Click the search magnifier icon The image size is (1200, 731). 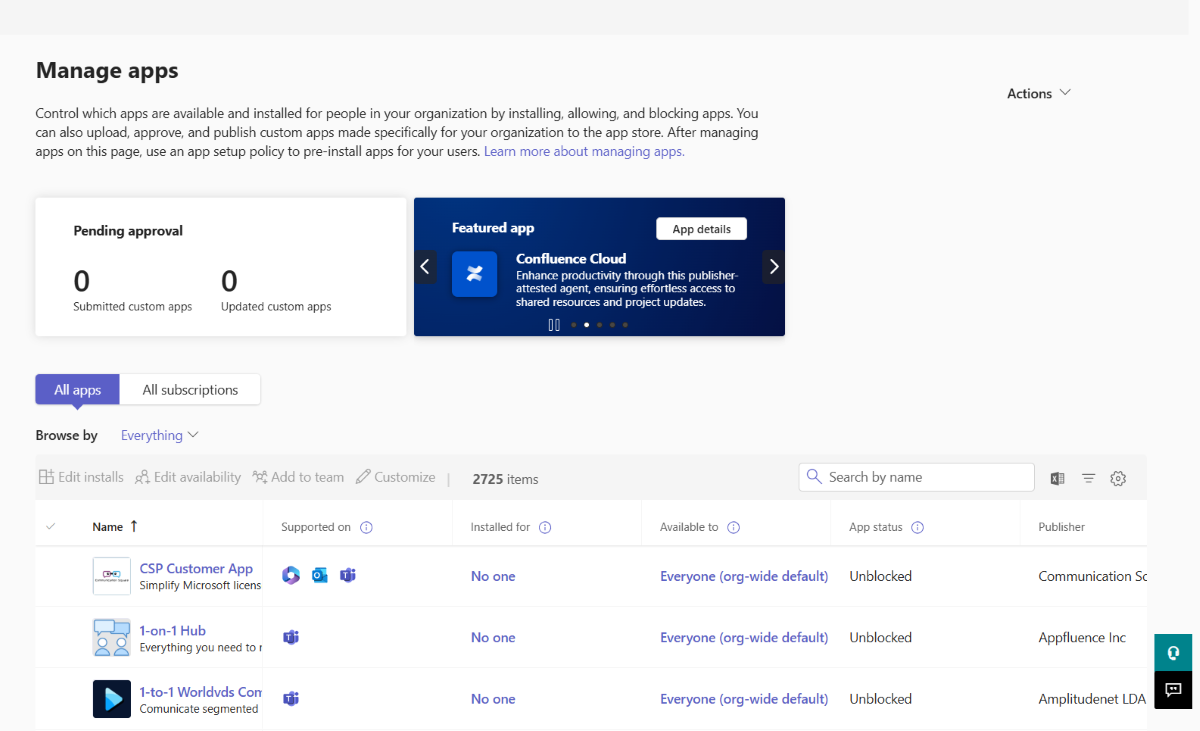(814, 477)
